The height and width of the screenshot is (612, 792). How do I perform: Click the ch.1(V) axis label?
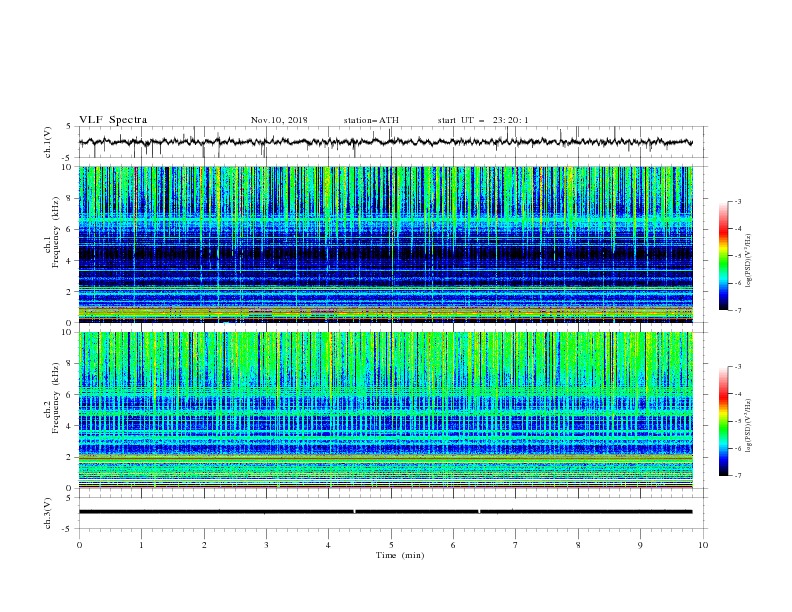(x=48, y=142)
